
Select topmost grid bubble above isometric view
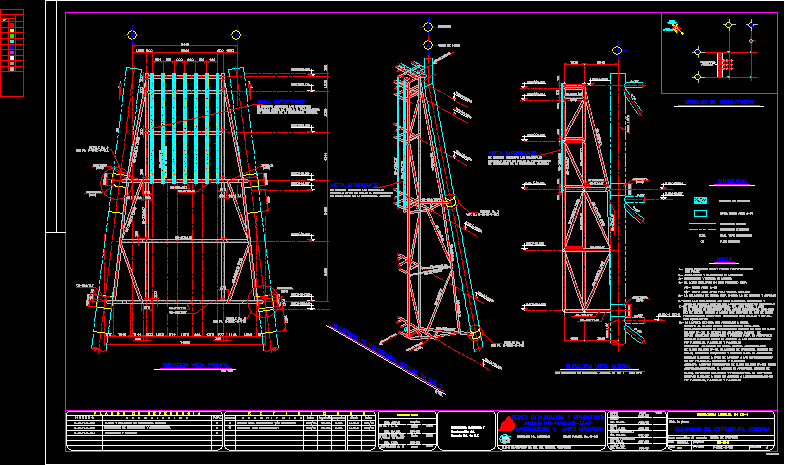click(x=428, y=27)
